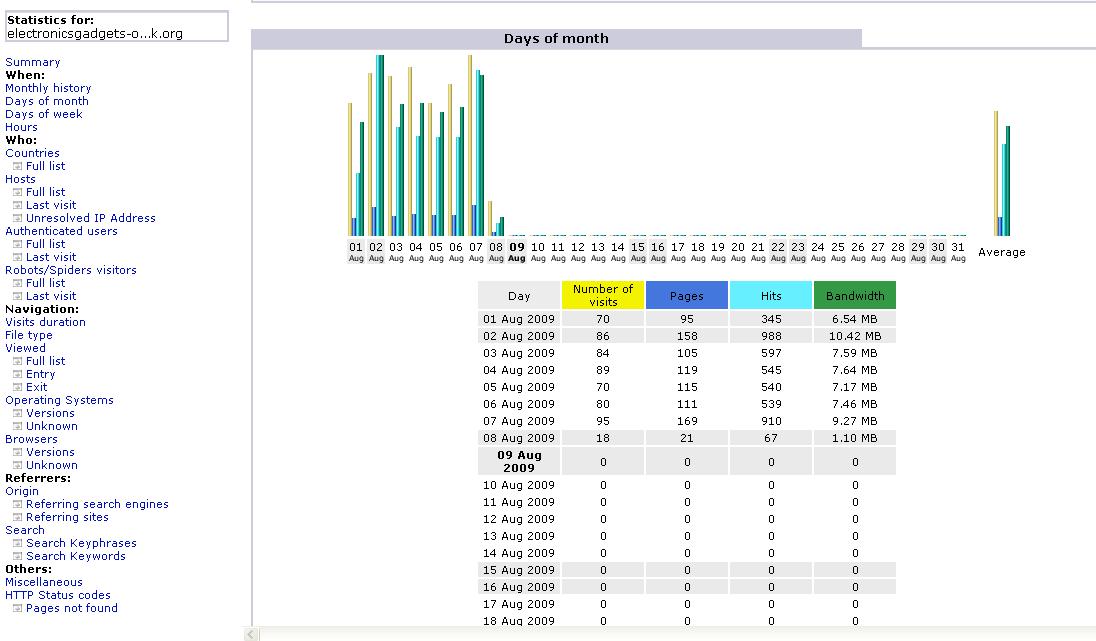Viewport: 1096px width, 641px height.
Task: View the Visits duration report
Action: pyautogui.click(x=45, y=322)
